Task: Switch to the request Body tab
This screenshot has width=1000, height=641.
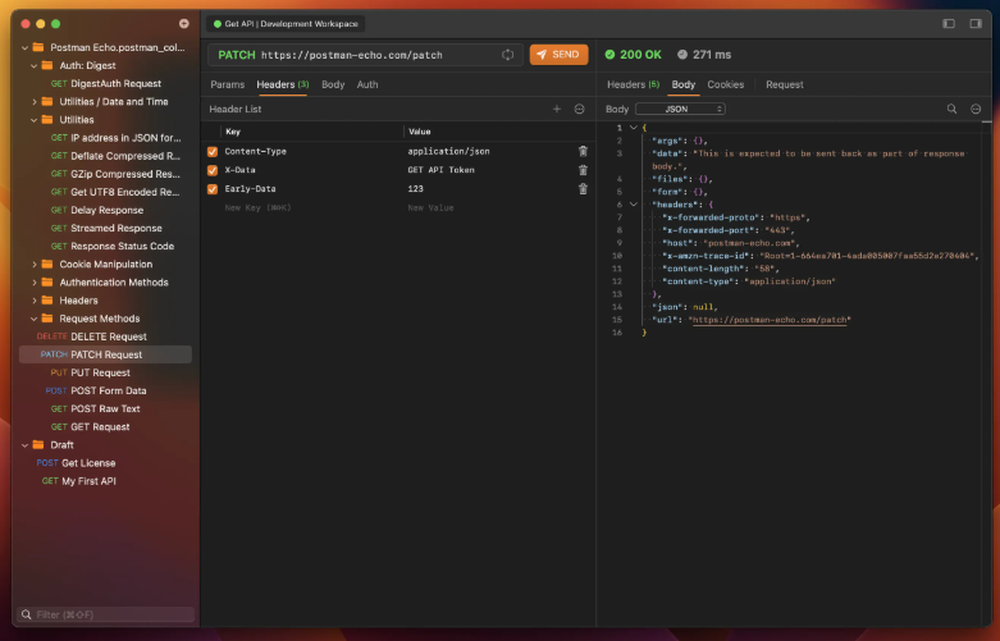Action: [333, 85]
